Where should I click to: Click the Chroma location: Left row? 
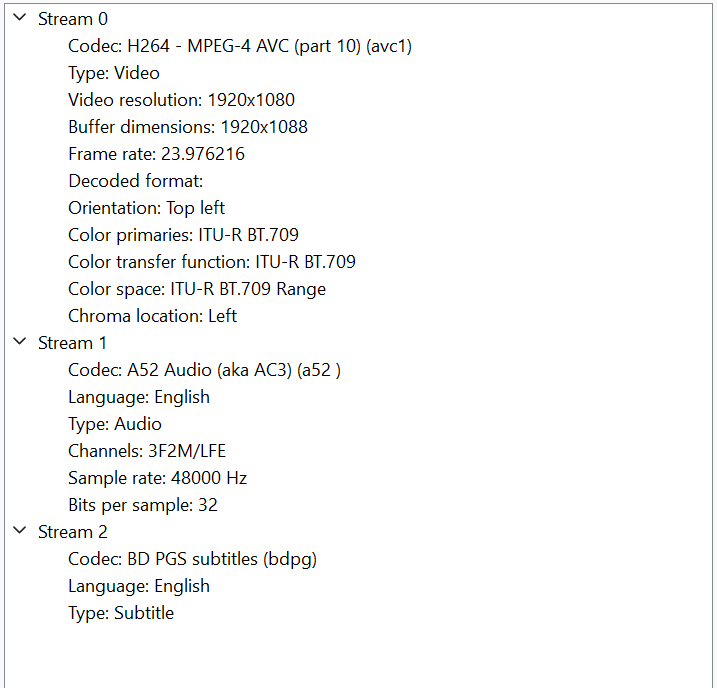[x=153, y=316]
